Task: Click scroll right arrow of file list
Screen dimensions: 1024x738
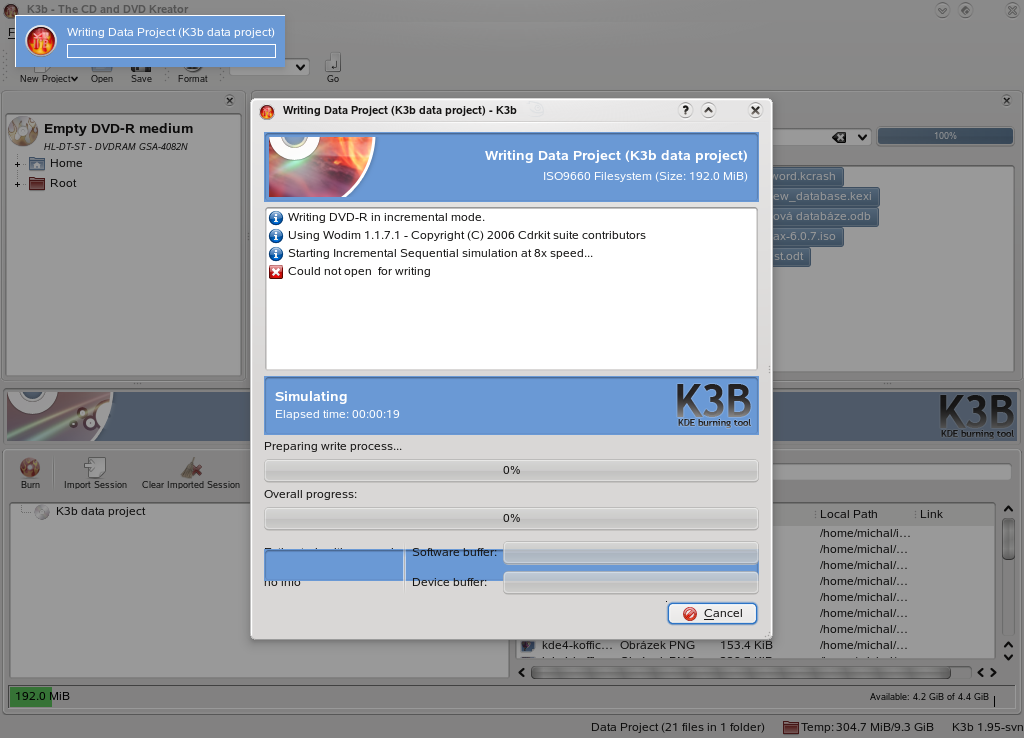Action: tap(993, 673)
